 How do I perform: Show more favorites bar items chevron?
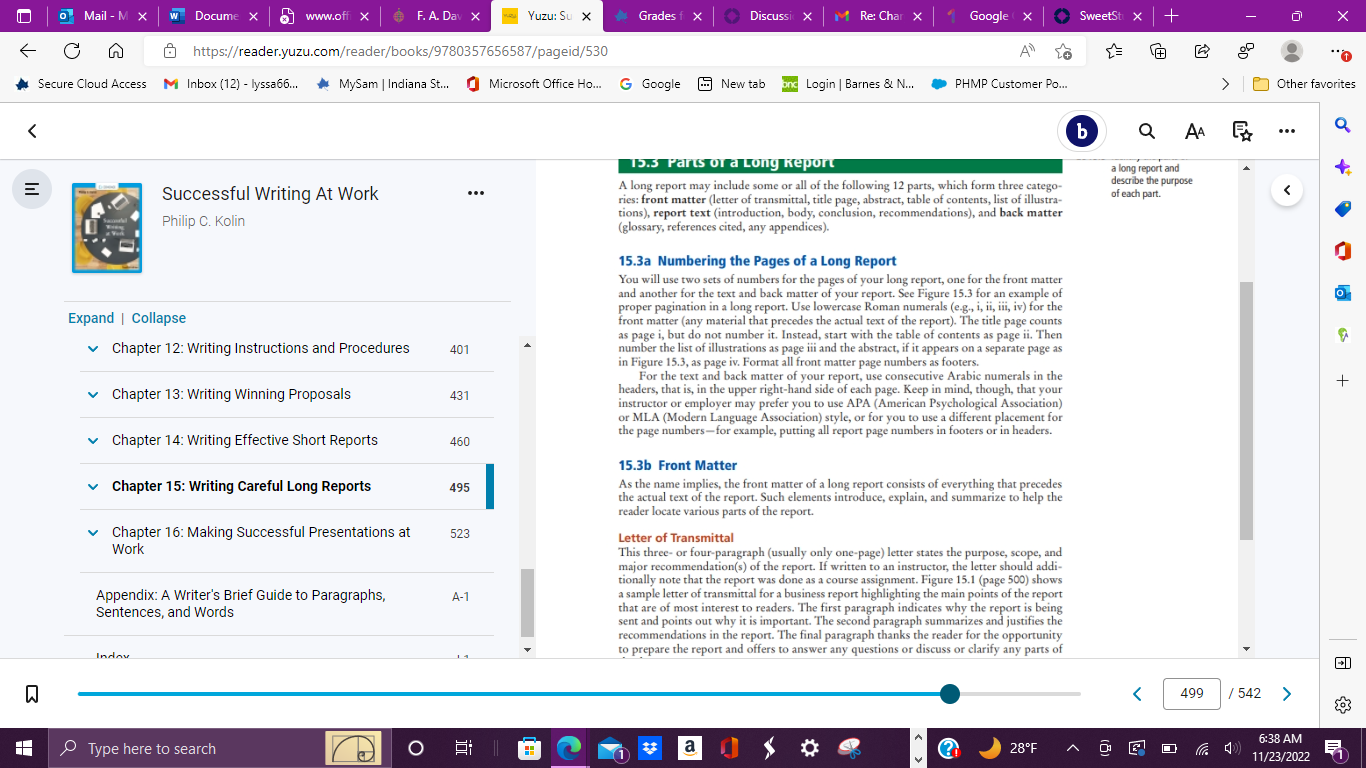pyautogui.click(x=1225, y=84)
